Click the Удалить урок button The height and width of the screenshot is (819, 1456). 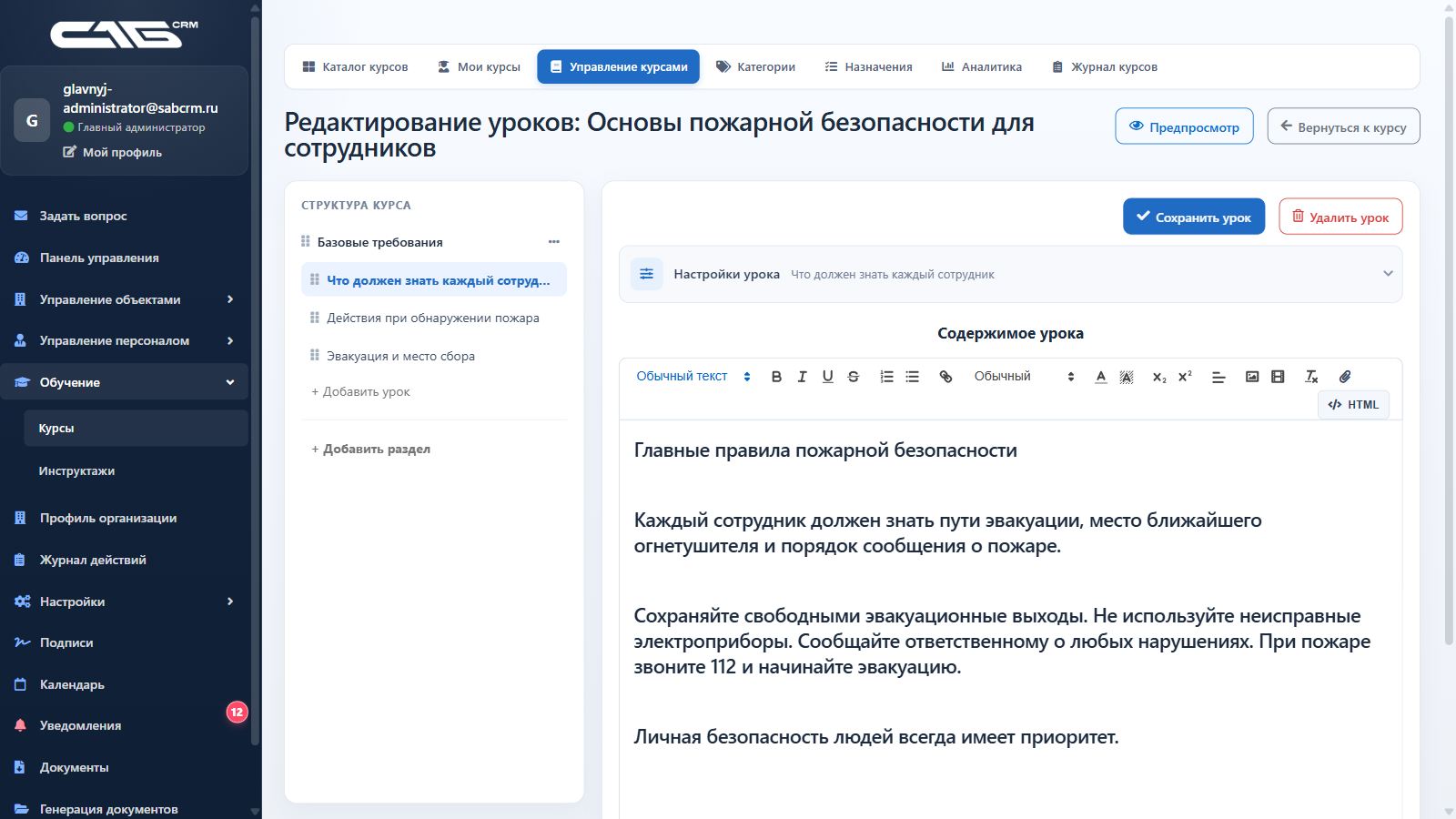pos(1340,217)
